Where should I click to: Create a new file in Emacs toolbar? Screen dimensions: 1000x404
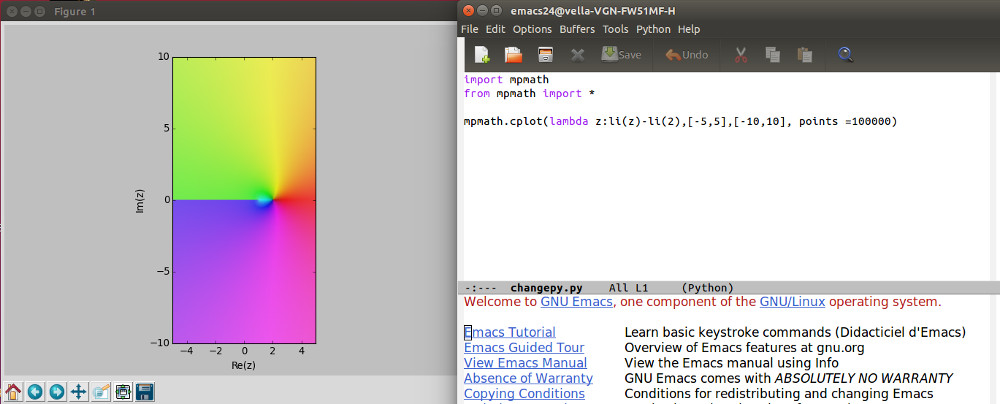coord(482,55)
